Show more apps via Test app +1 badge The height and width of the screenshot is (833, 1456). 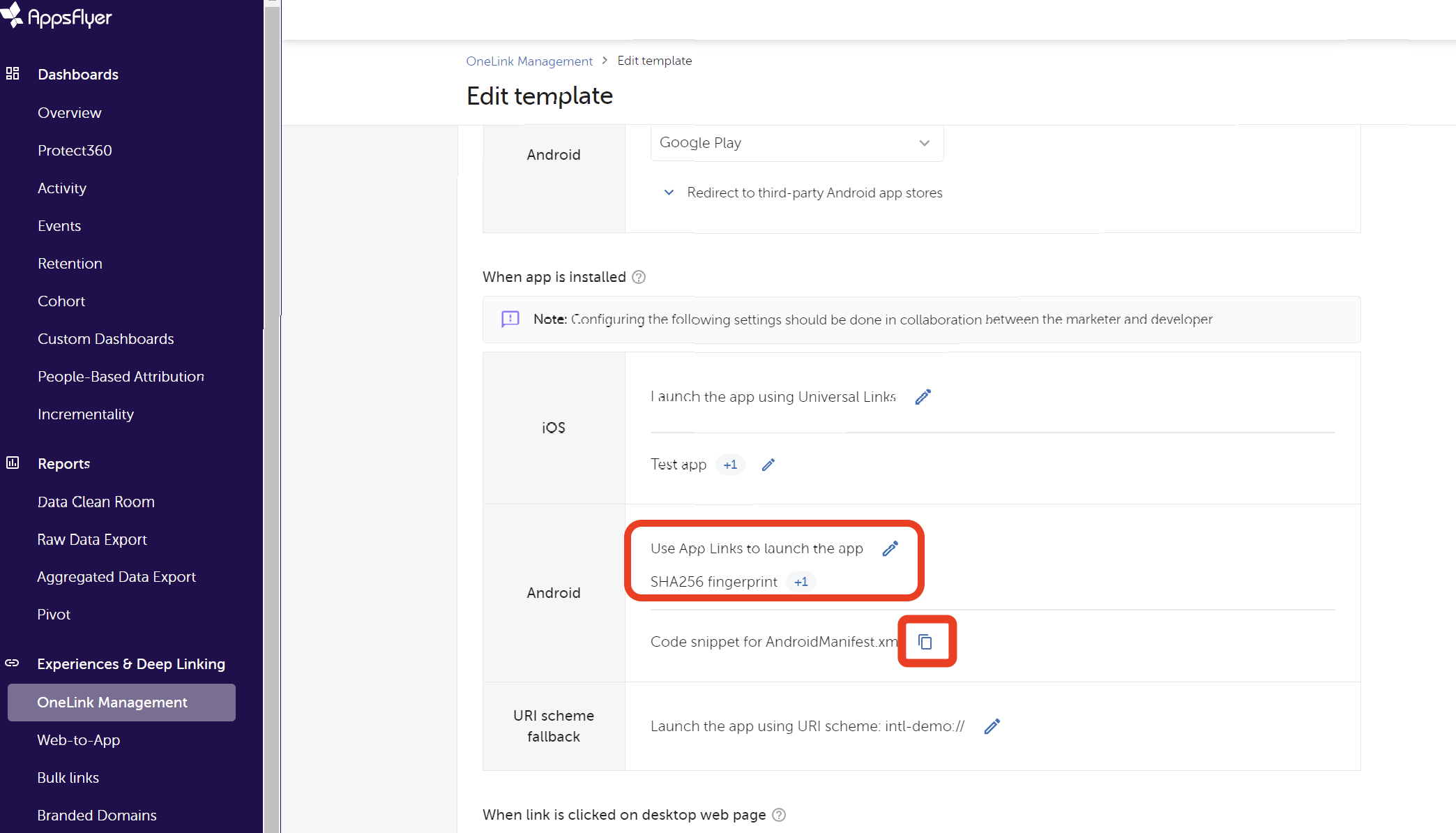(x=730, y=465)
